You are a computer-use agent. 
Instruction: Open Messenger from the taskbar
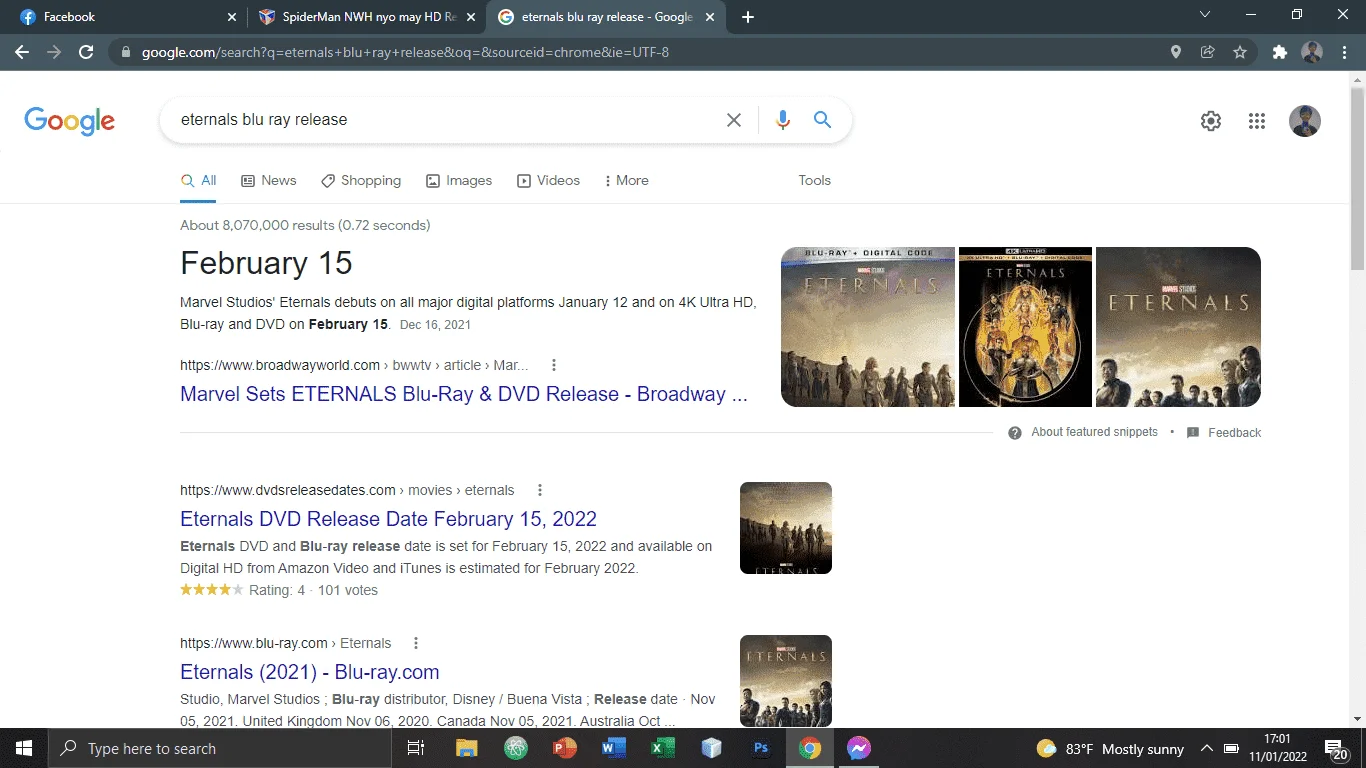(x=859, y=748)
